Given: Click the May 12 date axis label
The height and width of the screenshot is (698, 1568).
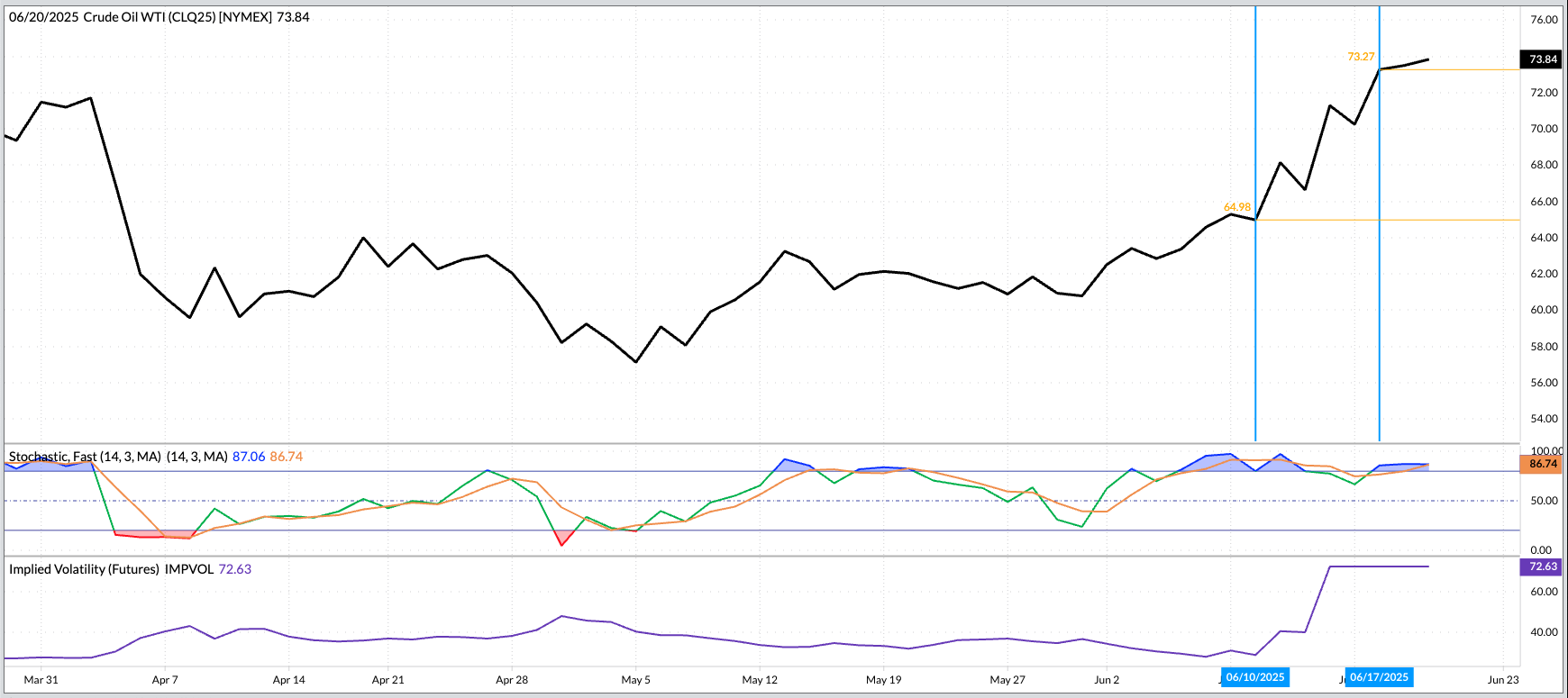Looking at the screenshot, I should [759, 680].
